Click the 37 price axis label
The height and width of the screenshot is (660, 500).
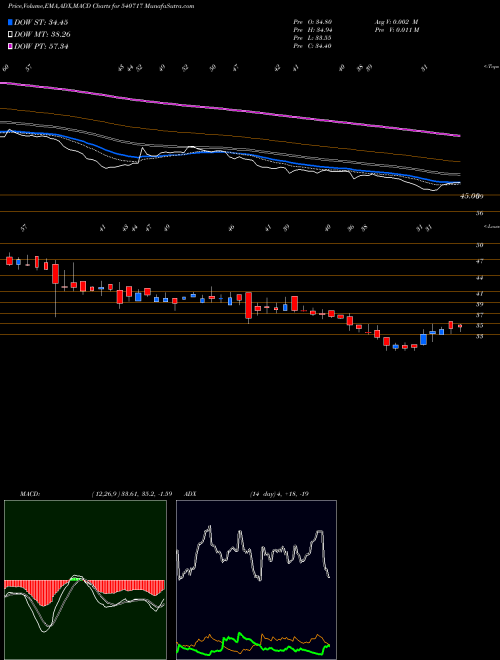tap(479, 315)
